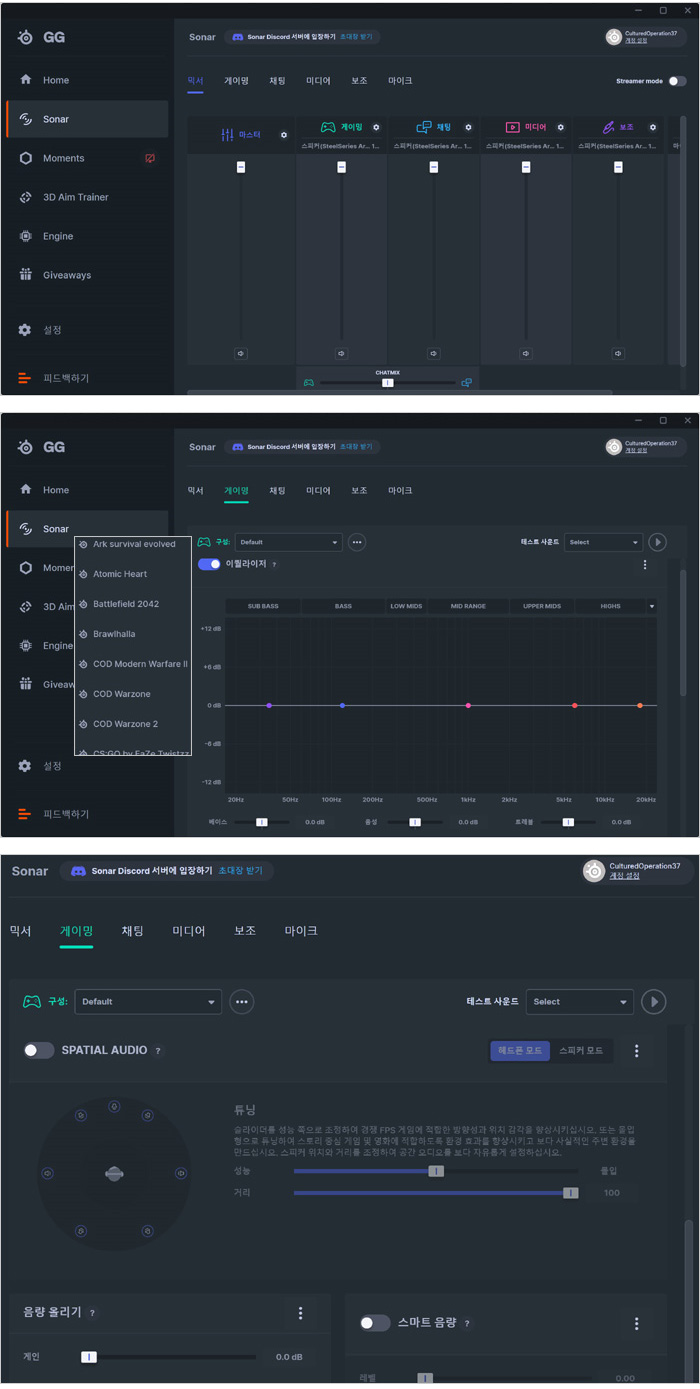Click the 스마트 음량 help question mark icon
Screen dimensions: 700x1389
tap(466, 1323)
